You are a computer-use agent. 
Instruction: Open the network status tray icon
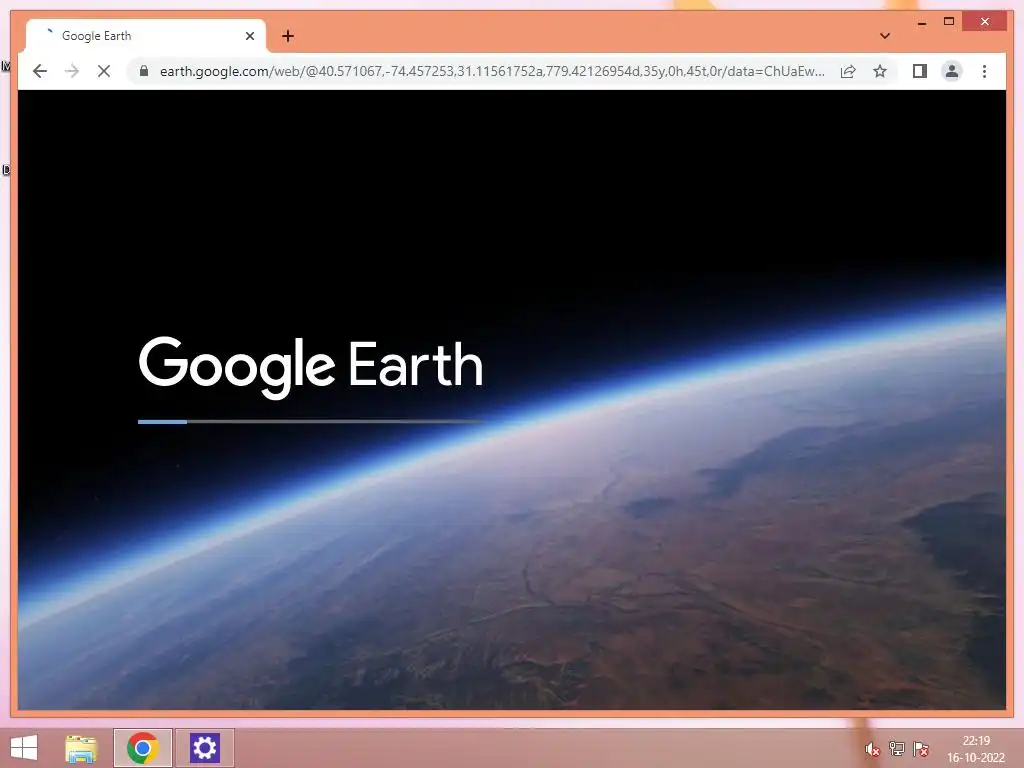click(897, 749)
